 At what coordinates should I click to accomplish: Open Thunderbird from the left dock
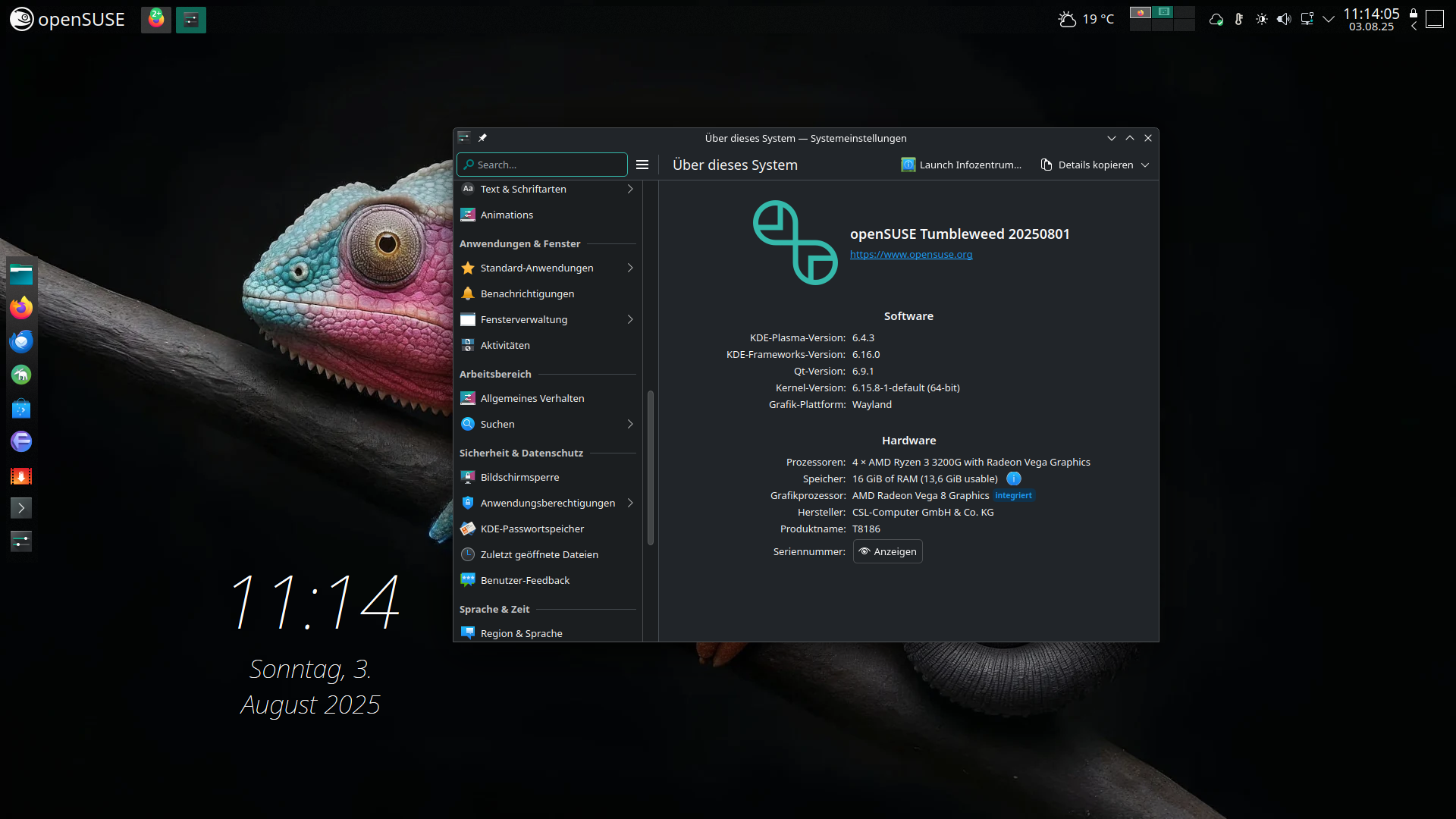point(21,341)
